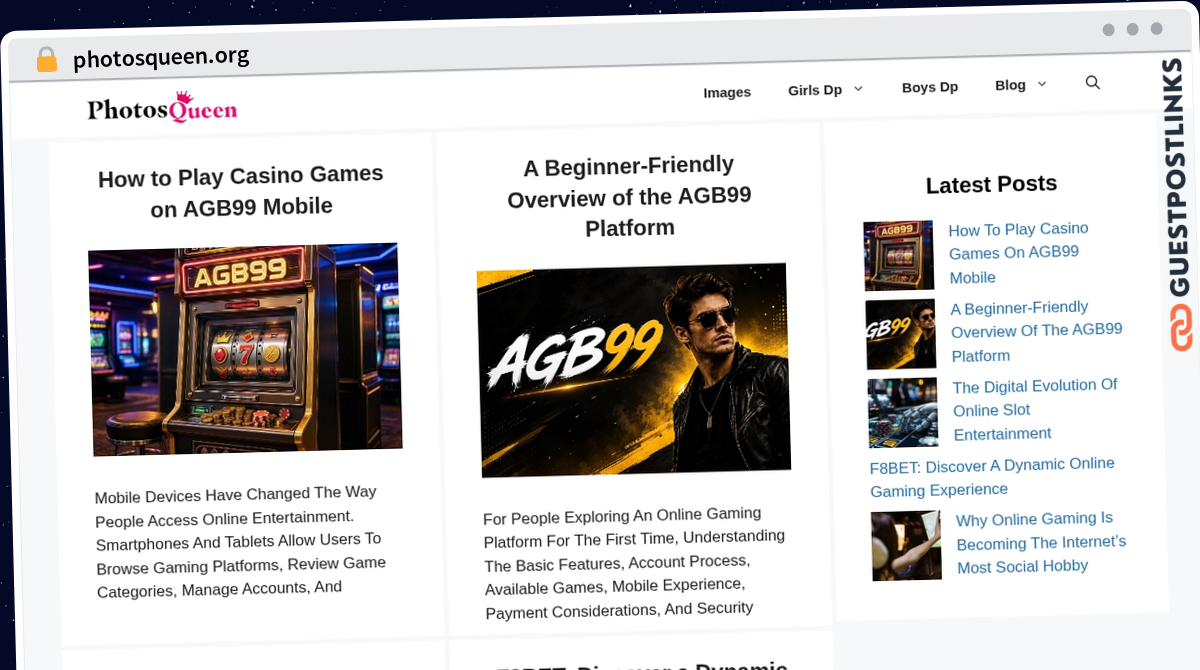Click the photosqueen.org address bar text
The image size is (1200, 670).
coord(161,58)
